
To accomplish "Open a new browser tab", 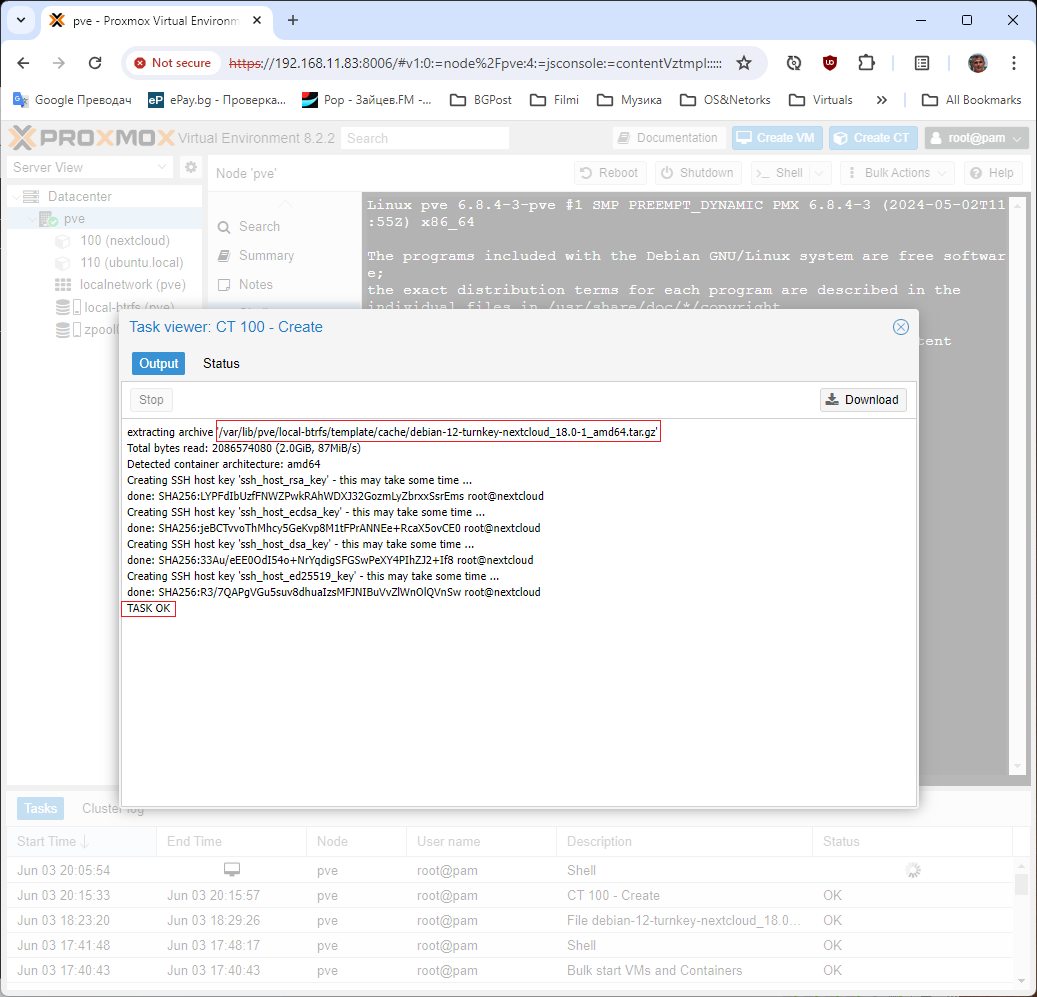I will click(x=293, y=20).
